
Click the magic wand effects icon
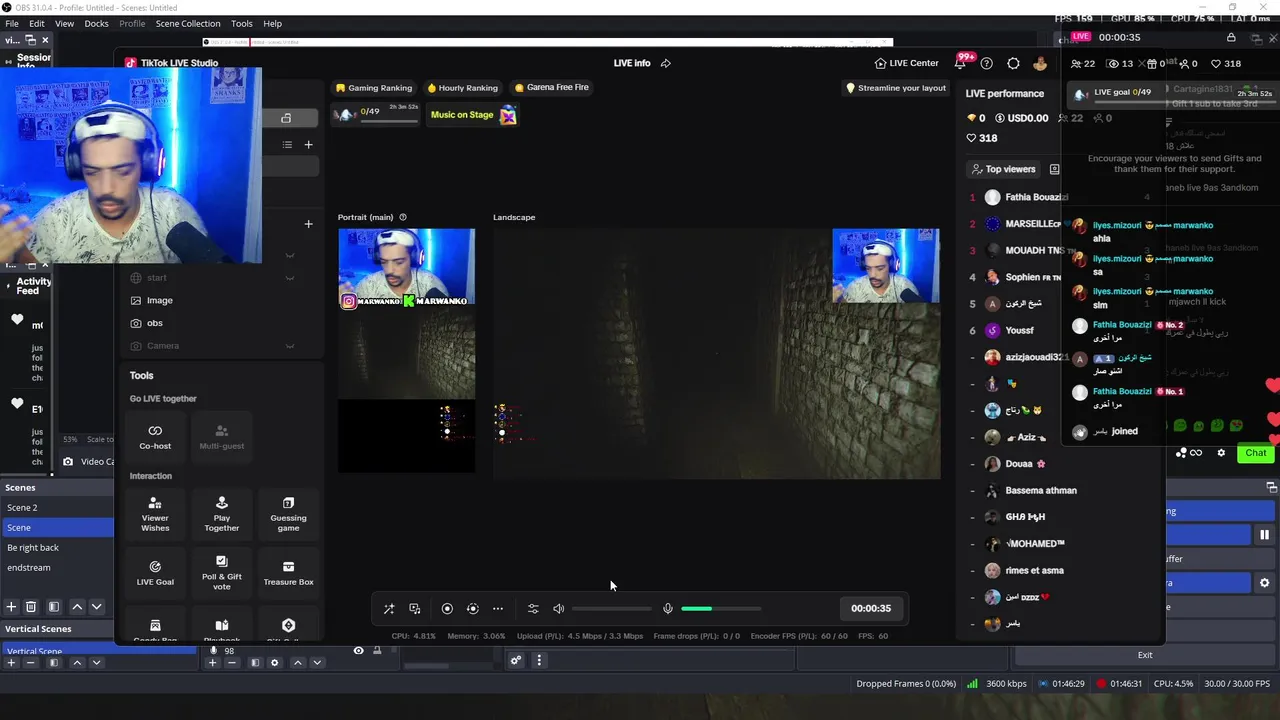click(389, 608)
